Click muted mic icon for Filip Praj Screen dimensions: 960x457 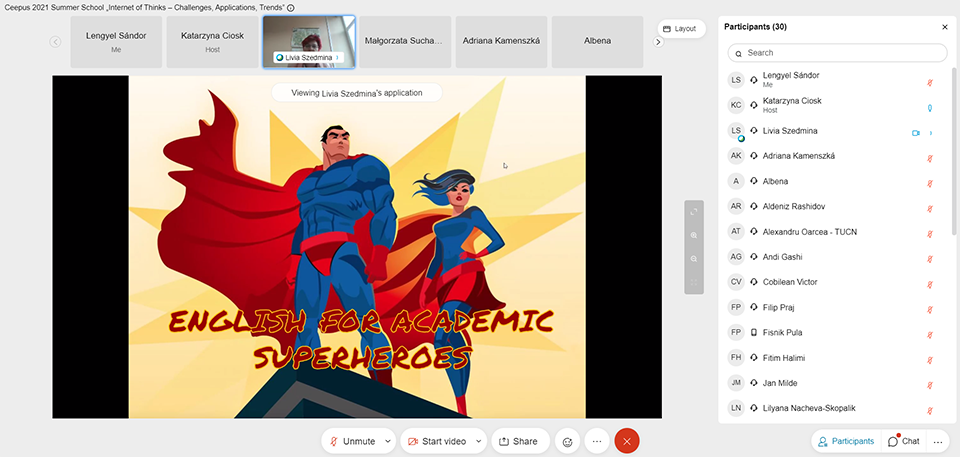point(929,309)
